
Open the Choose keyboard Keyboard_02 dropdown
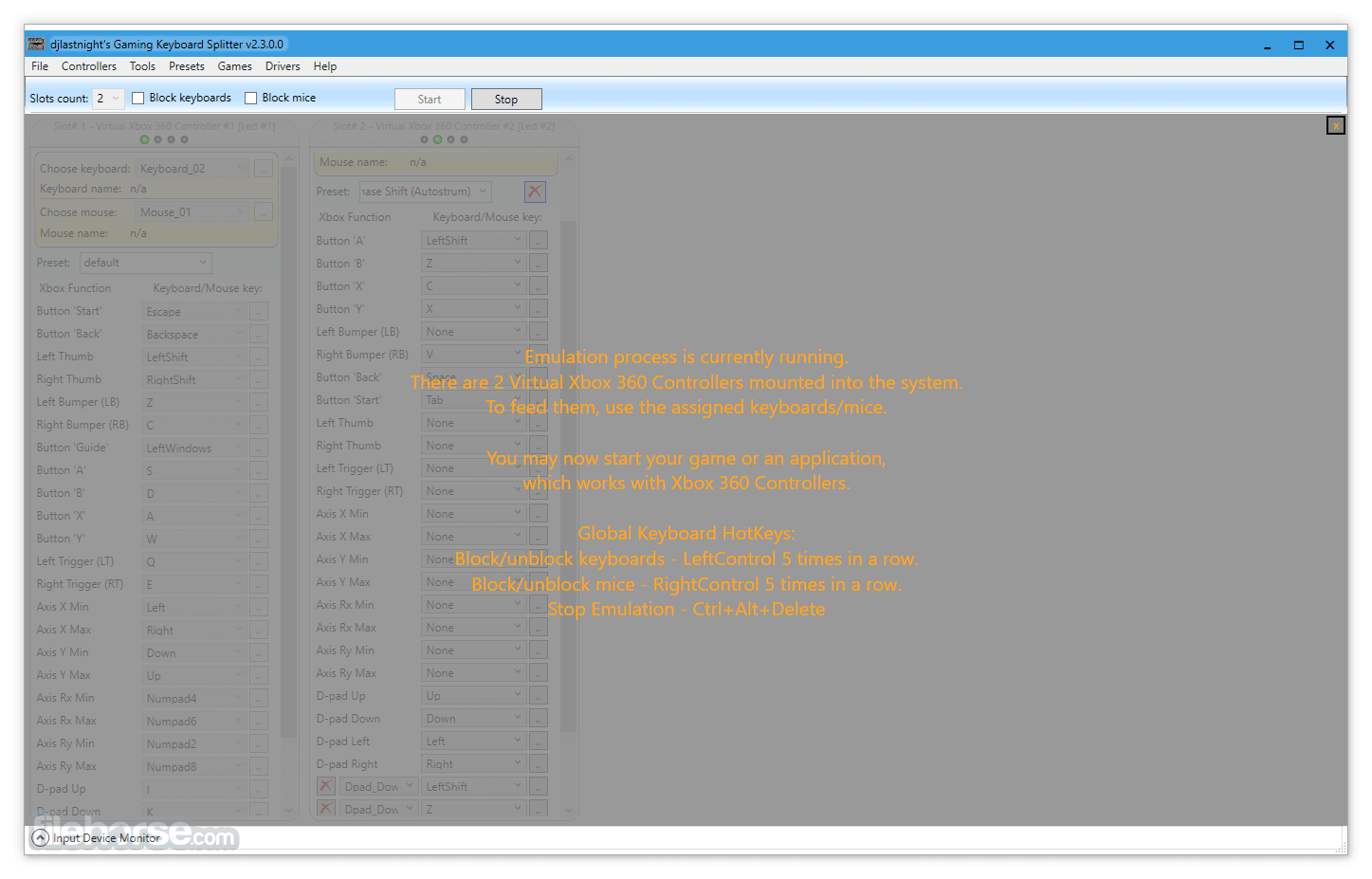192,169
